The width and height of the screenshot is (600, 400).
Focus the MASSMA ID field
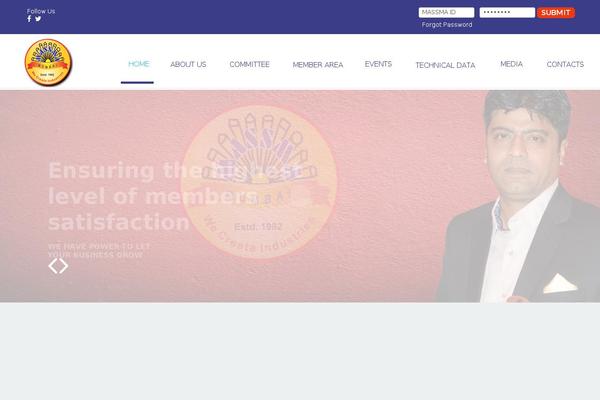(x=446, y=13)
